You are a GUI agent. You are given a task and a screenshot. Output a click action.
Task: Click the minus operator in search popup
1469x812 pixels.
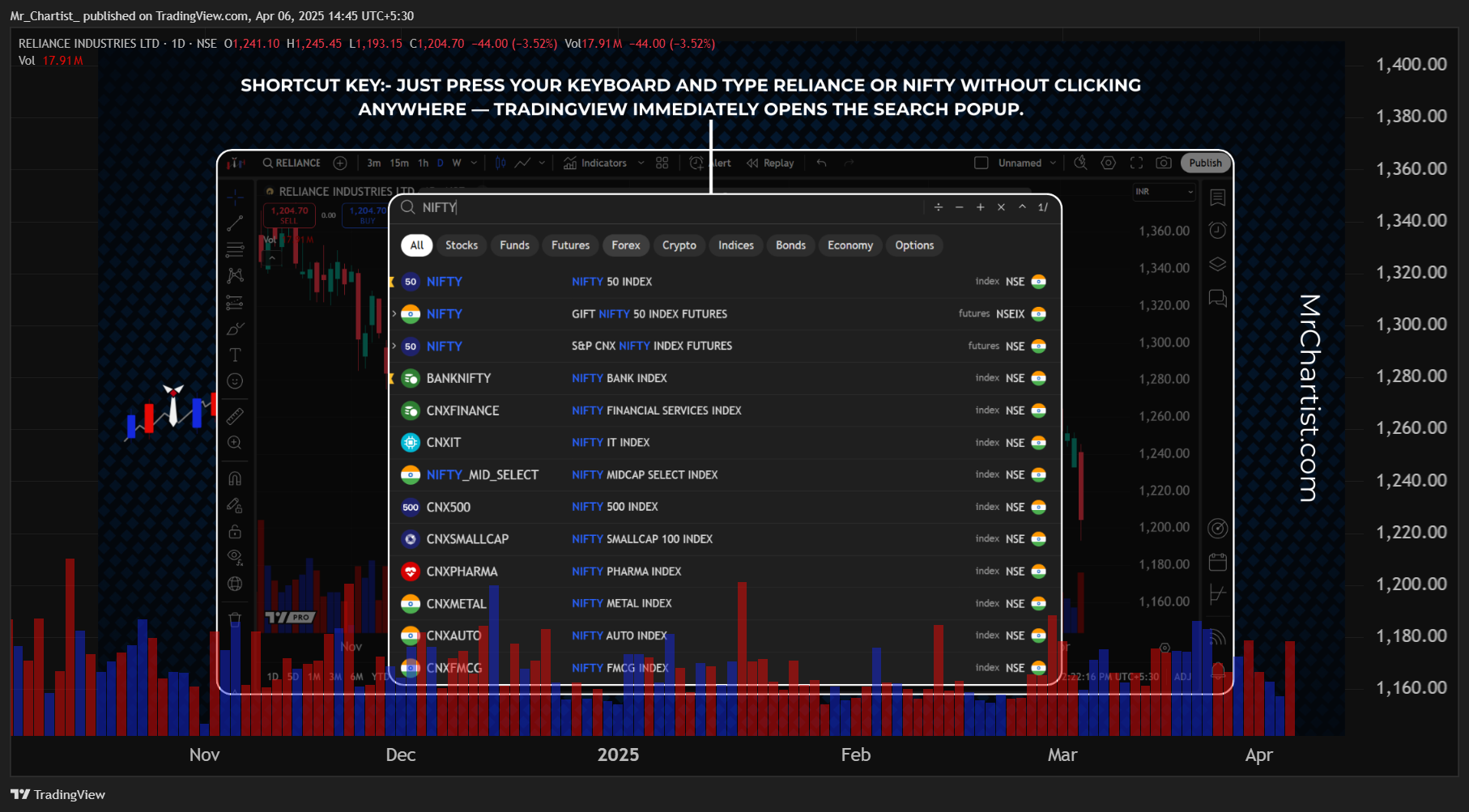(959, 207)
